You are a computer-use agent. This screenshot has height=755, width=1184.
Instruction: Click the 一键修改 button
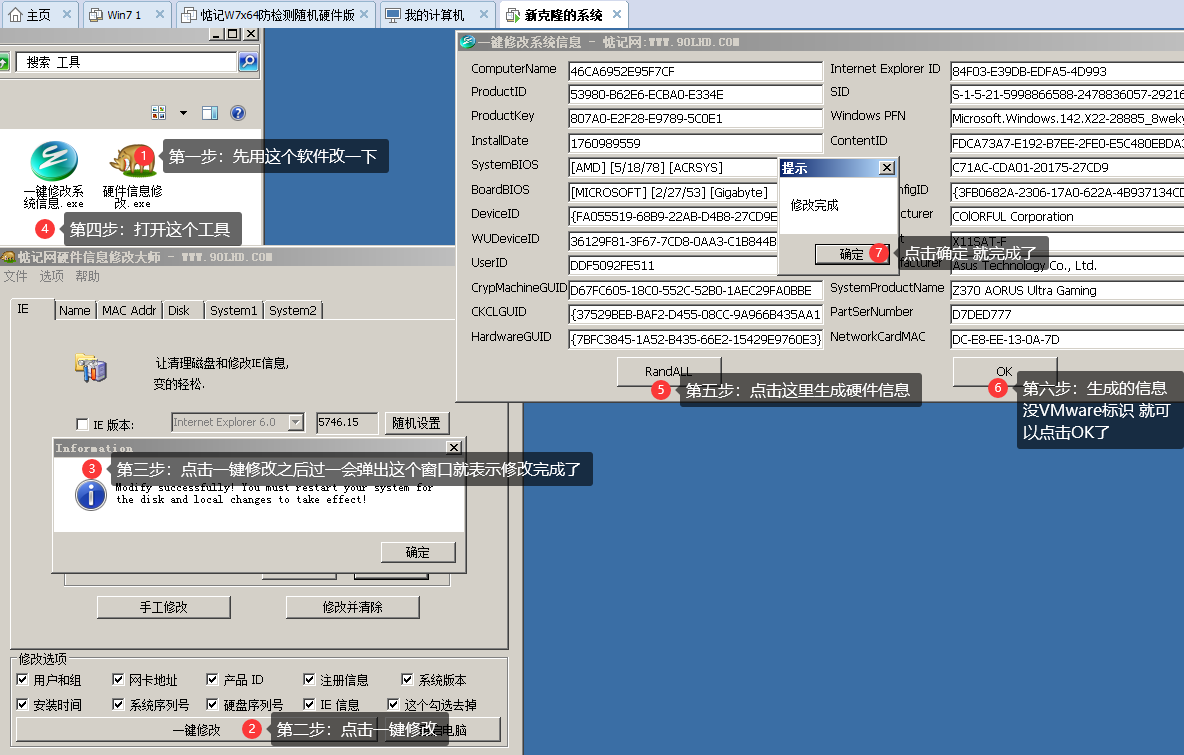[196, 730]
